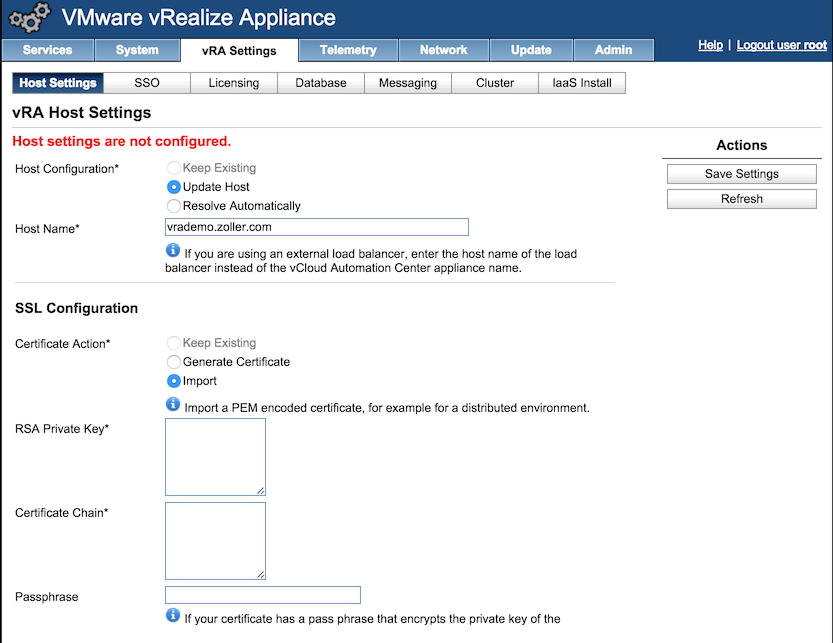Select the Update Host radio option

[x=174, y=187]
